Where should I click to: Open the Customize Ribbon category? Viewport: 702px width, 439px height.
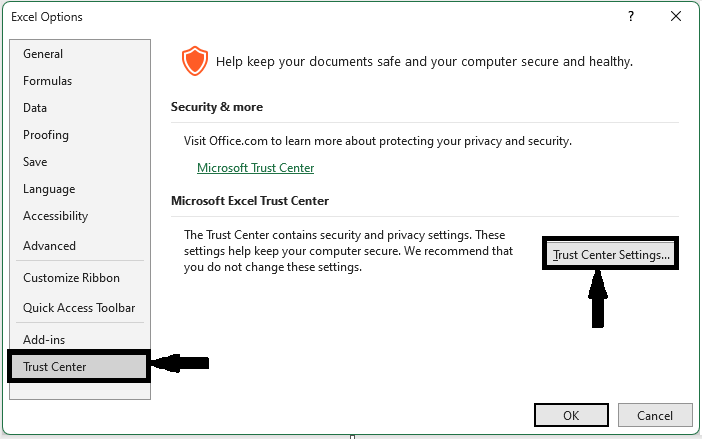tap(71, 278)
